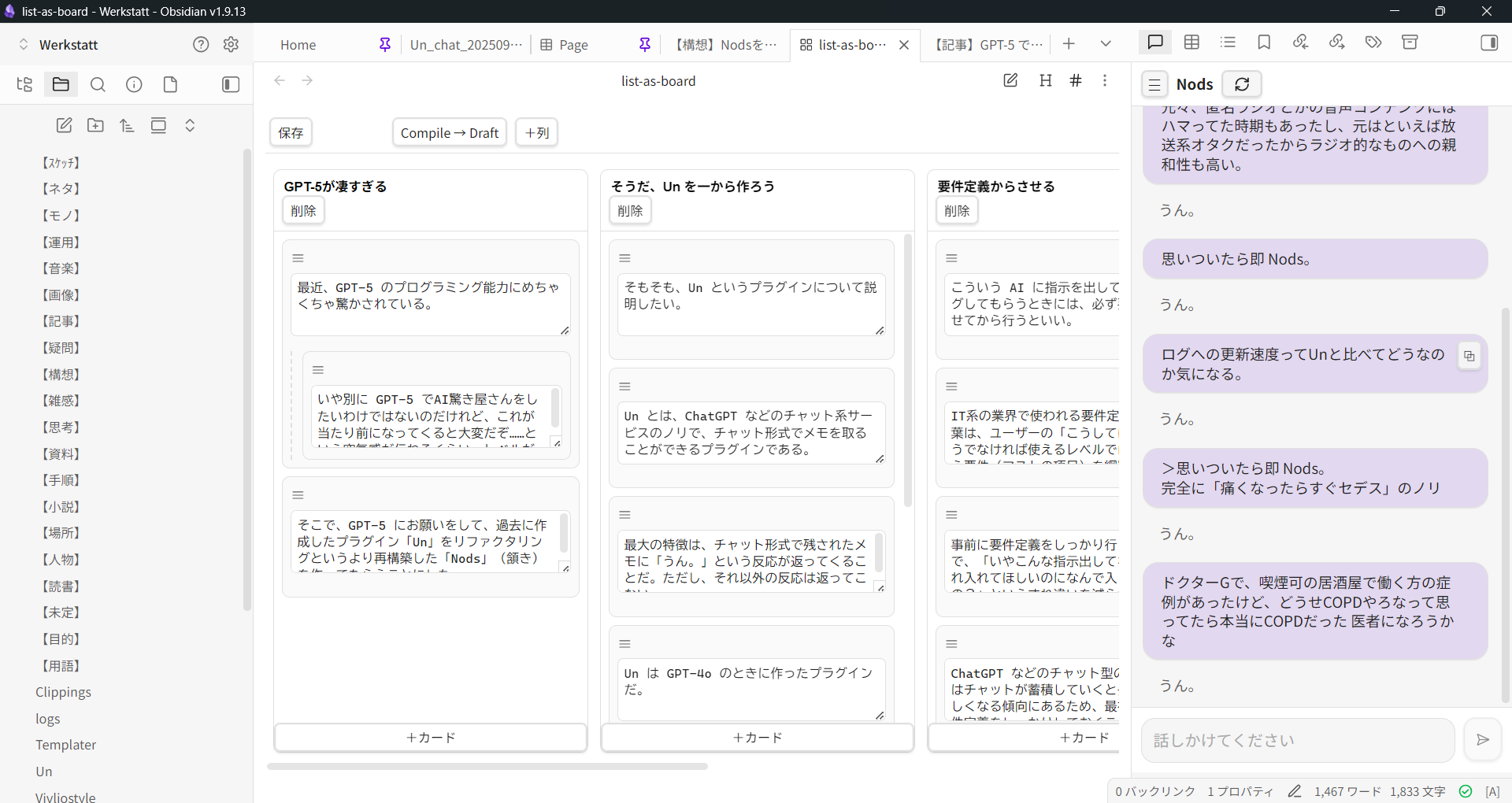Switch to the 【構想】Nods tab
This screenshot has width=1512, height=803.
(725, 45)
